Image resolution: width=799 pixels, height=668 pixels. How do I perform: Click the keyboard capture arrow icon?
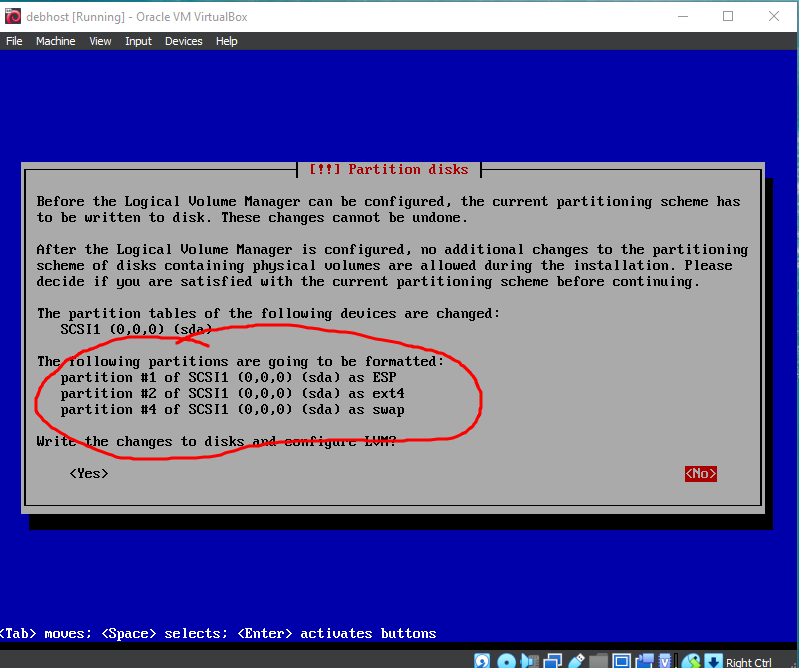pyautogui.click(x=713, y=661)
